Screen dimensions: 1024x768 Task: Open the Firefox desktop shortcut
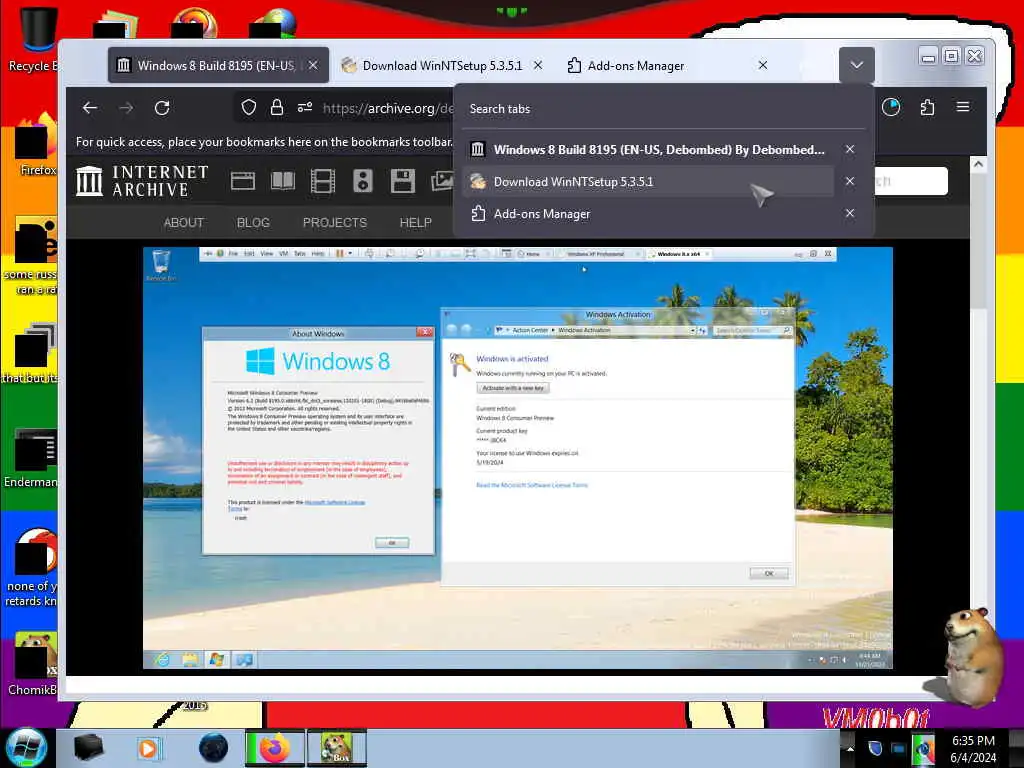[36, 145]
